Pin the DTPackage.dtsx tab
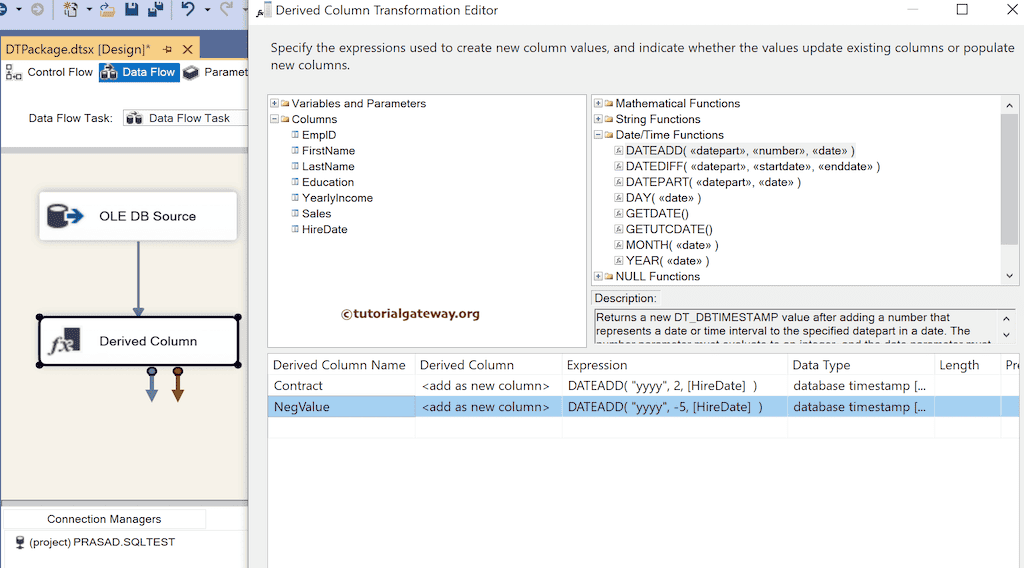This screenshot has height=568, width=1024. click(x=168, y=50)
